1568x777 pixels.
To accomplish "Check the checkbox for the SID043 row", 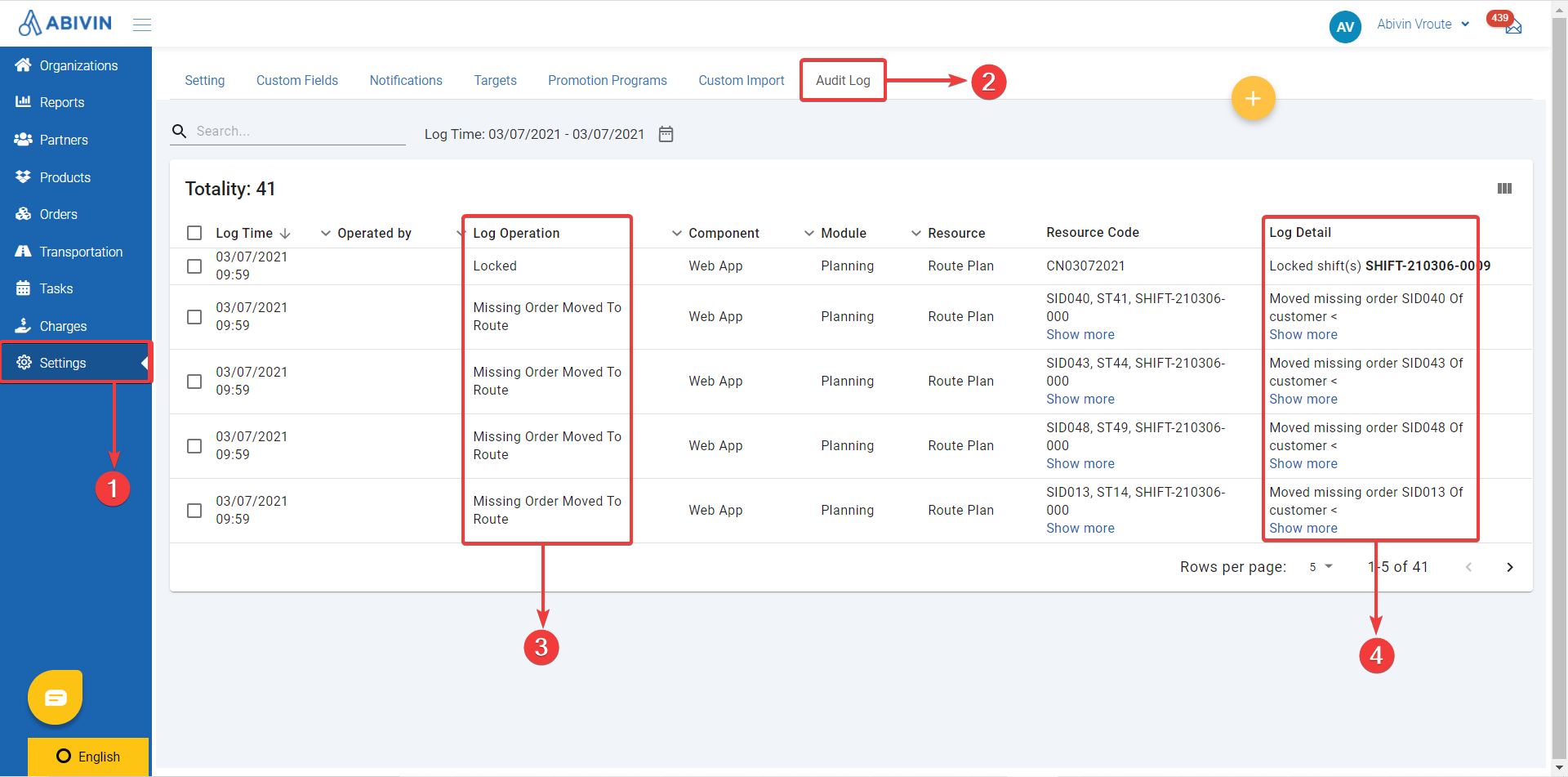I will [194, 382].
